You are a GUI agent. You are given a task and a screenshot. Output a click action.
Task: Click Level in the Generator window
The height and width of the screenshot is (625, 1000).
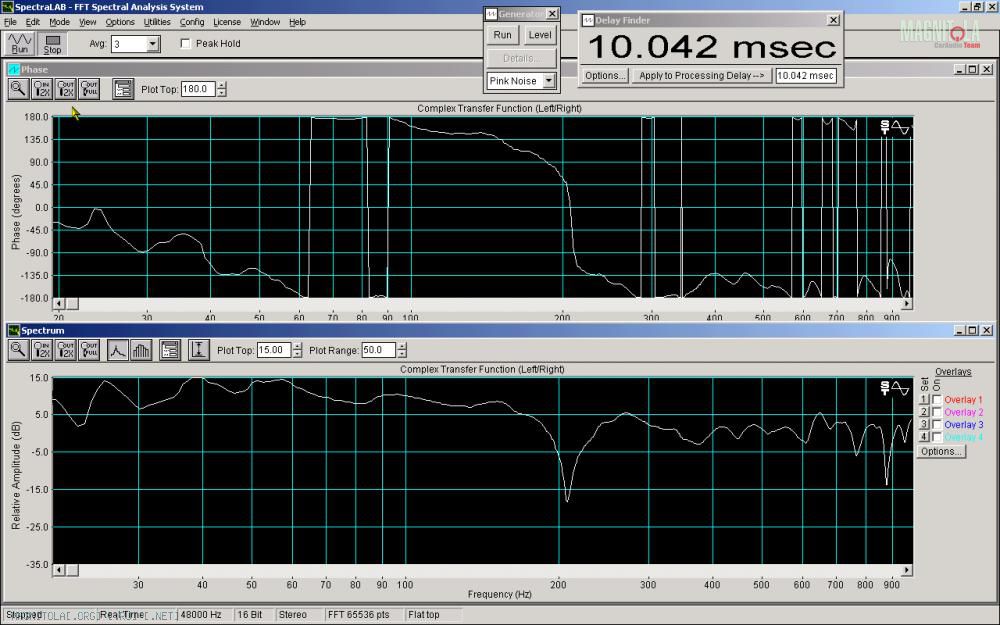[540, 35]
